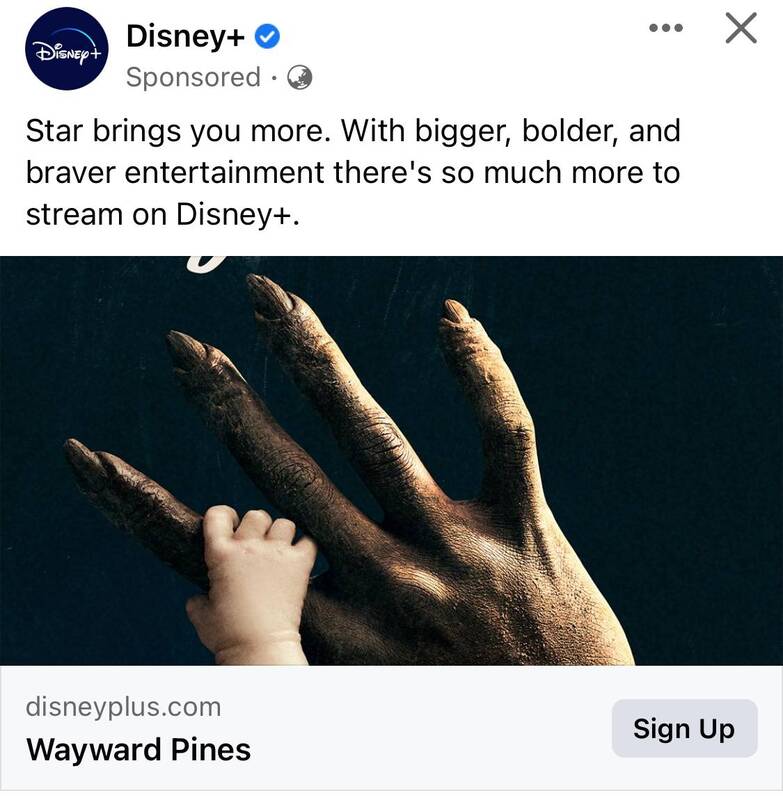Click the 'stream on Disney+.' caption line
The height and width of the screenshot is (800, 783).
[x=163, y=214]
